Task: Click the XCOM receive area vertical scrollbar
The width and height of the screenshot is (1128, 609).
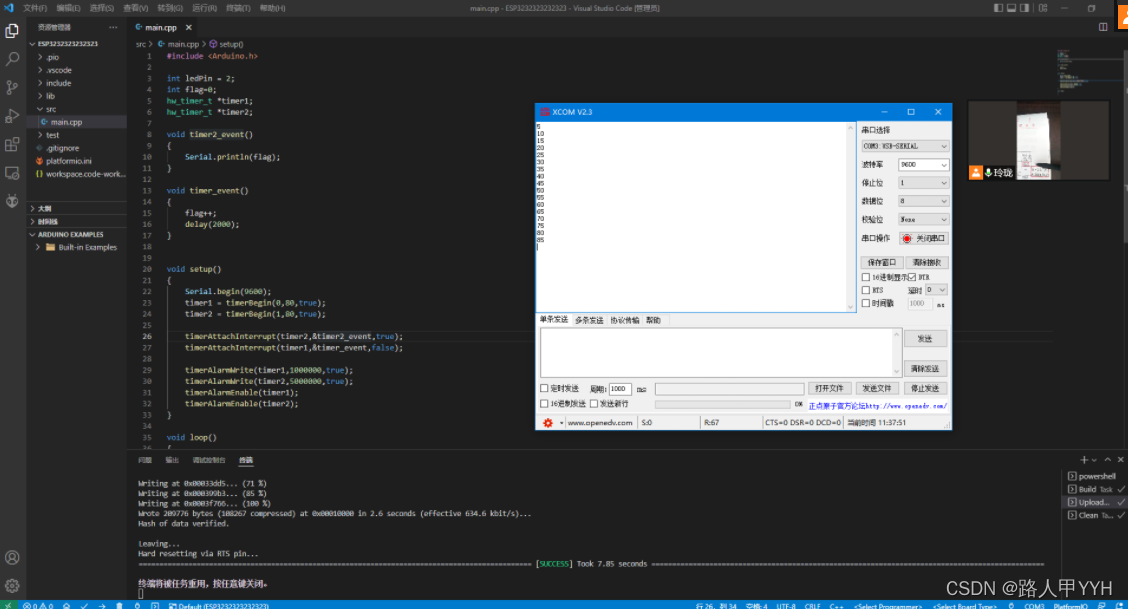Action: point(850,216)
